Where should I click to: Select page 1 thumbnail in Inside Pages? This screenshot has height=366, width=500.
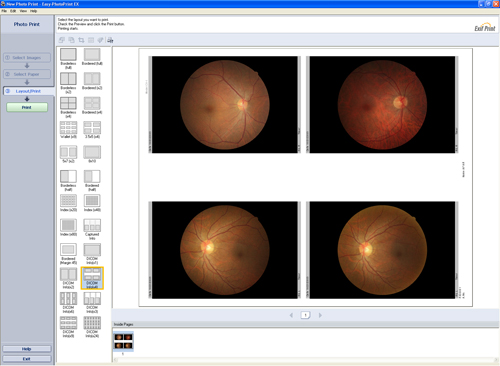pos(123,342)
